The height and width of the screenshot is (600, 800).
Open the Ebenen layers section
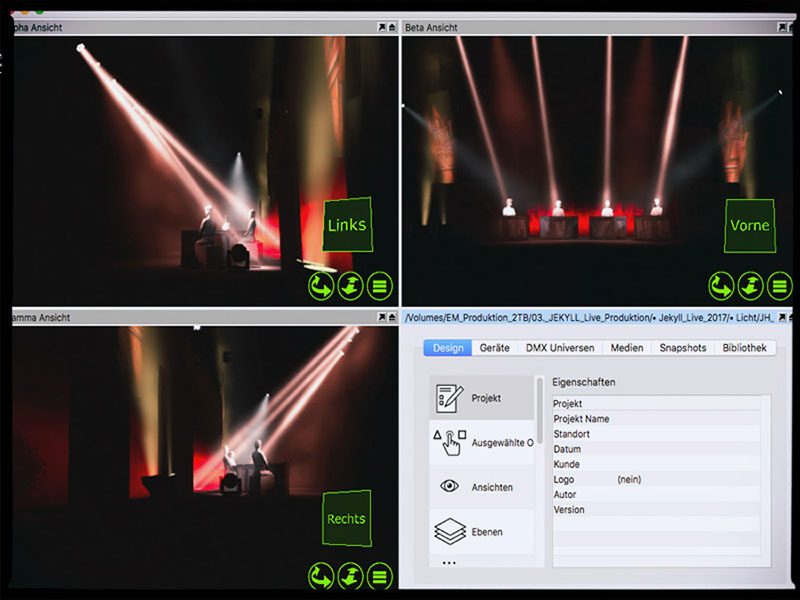482,531
